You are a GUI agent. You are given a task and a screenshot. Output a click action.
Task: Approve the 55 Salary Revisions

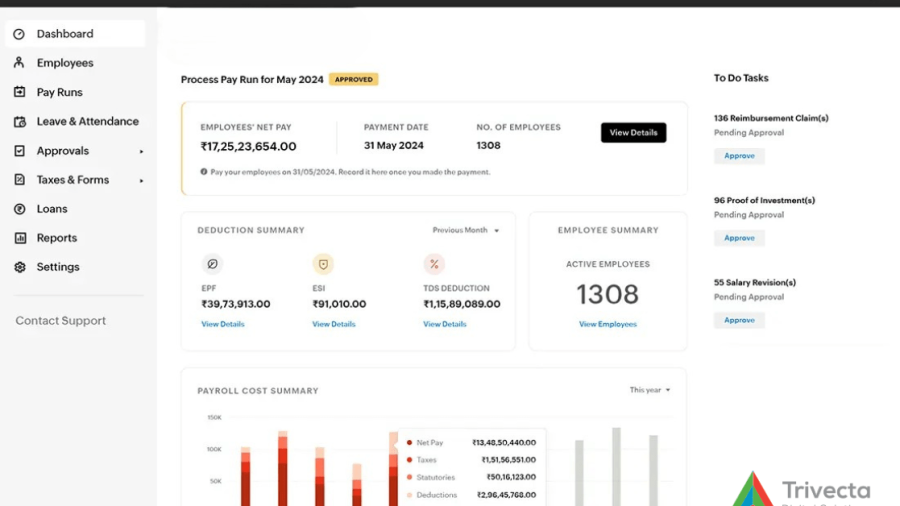point(739,320)
